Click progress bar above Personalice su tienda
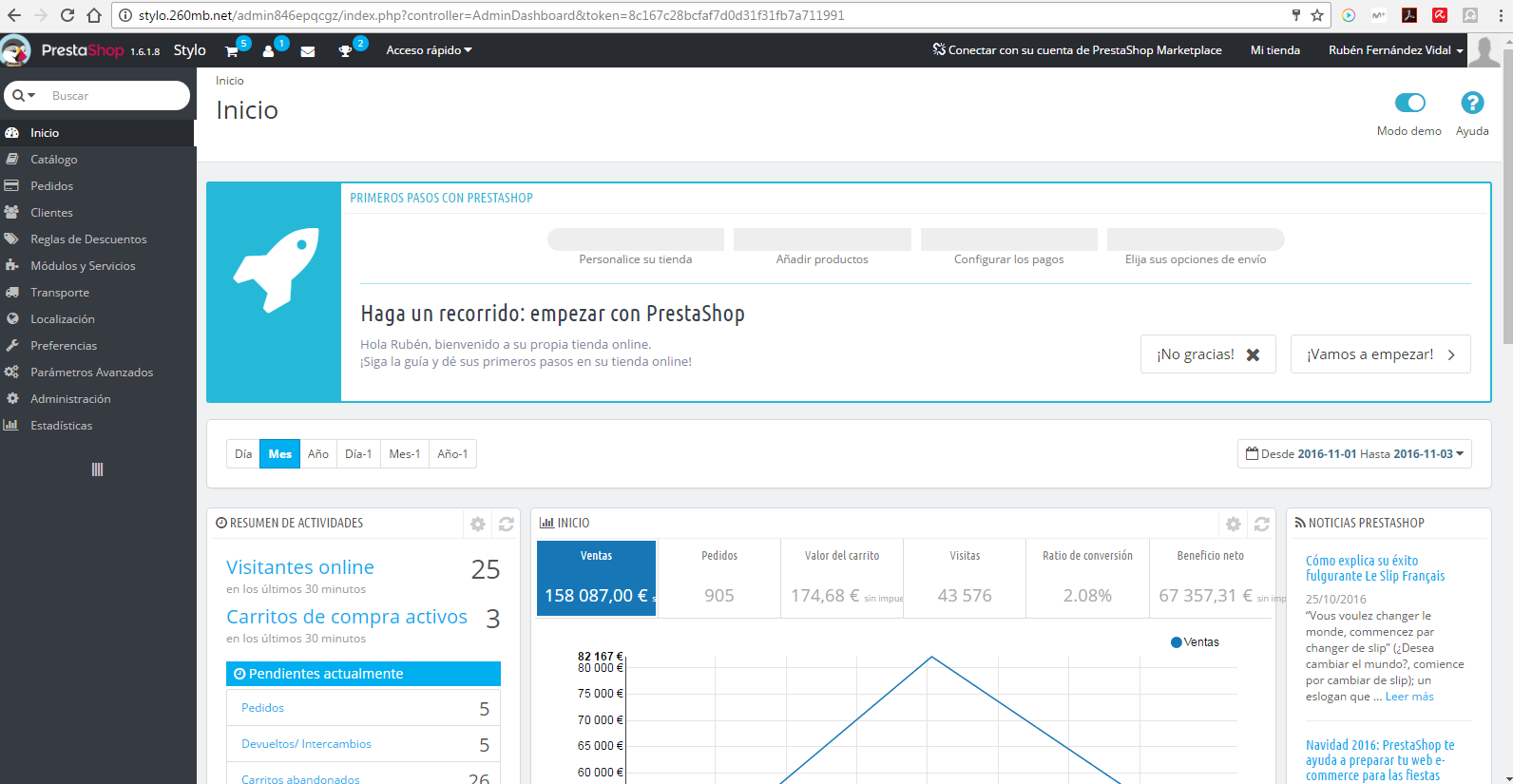The width and height of the screenshot is (1513, 784). (636, 239)
